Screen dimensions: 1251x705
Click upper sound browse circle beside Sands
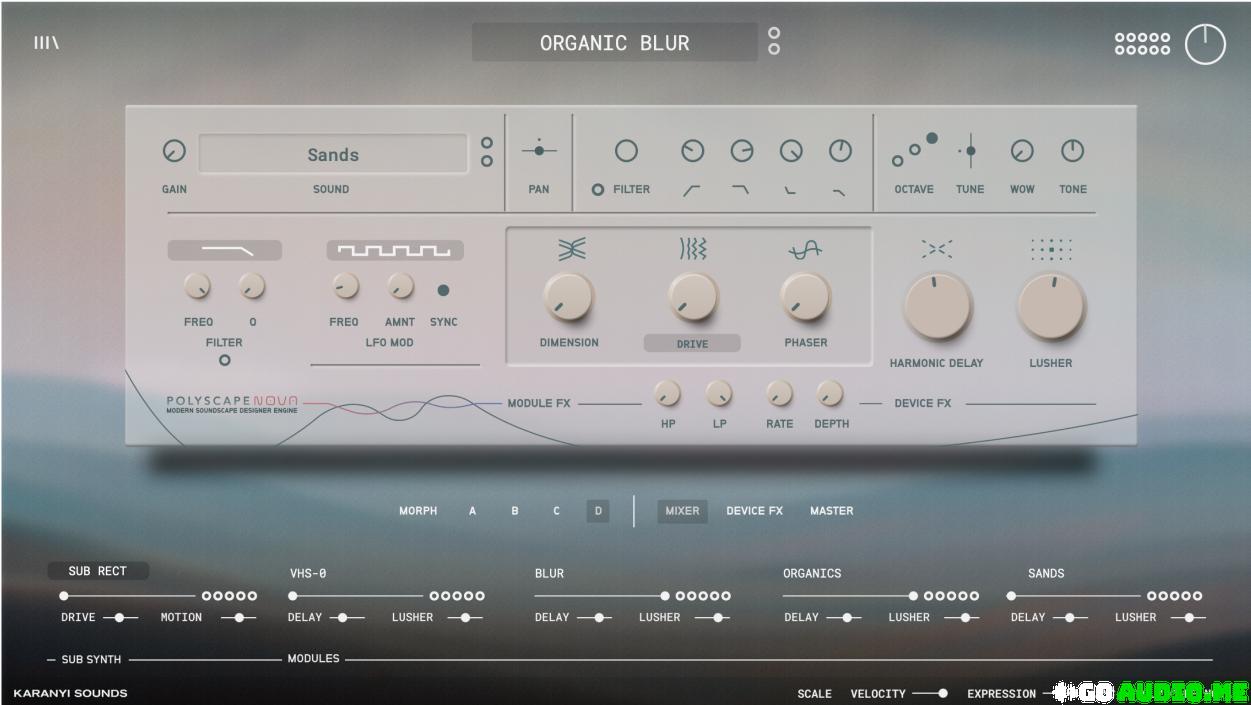(x=487, y=143)
